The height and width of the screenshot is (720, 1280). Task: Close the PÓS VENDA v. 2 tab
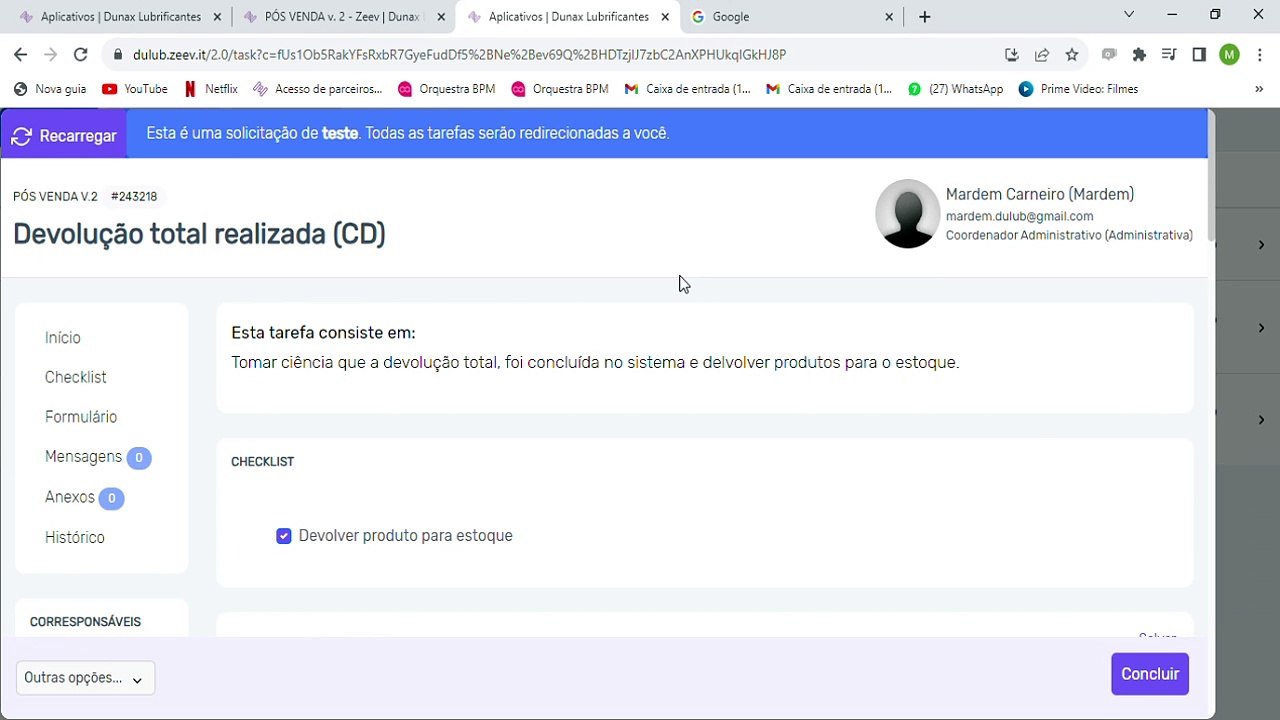pos(441,17)
